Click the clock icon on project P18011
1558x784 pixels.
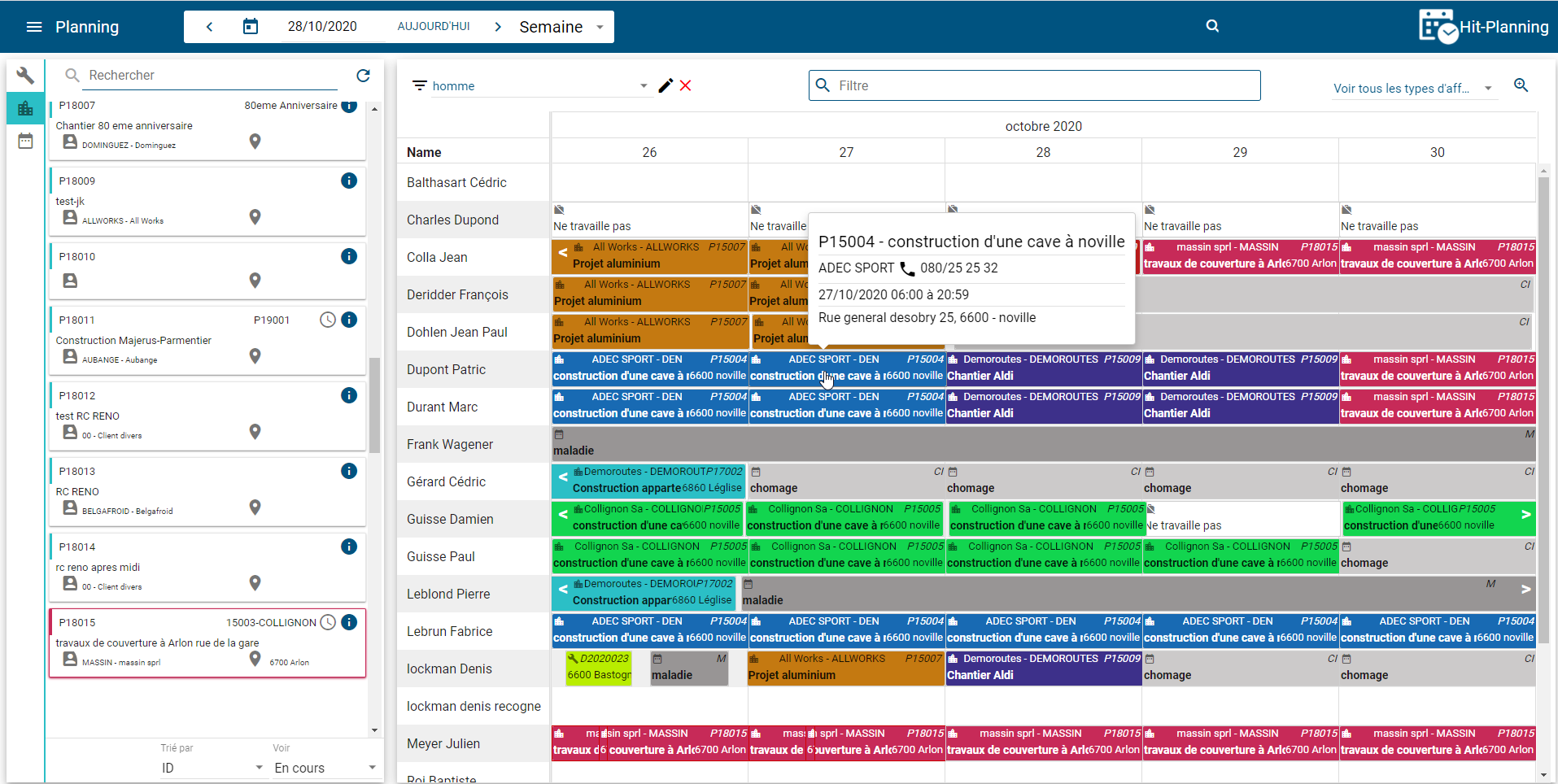click(327, 320)
